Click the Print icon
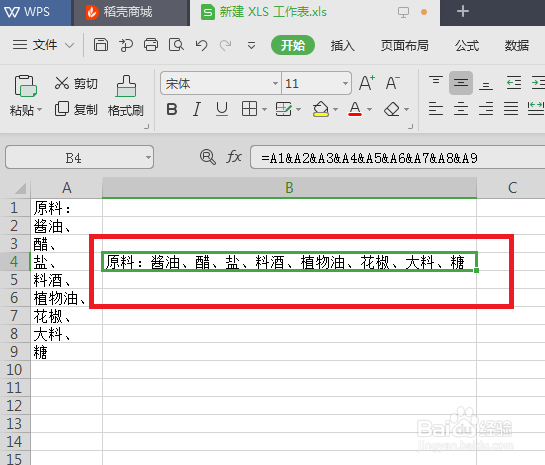This screenshot has height=465, width=545. pos(151,45)
